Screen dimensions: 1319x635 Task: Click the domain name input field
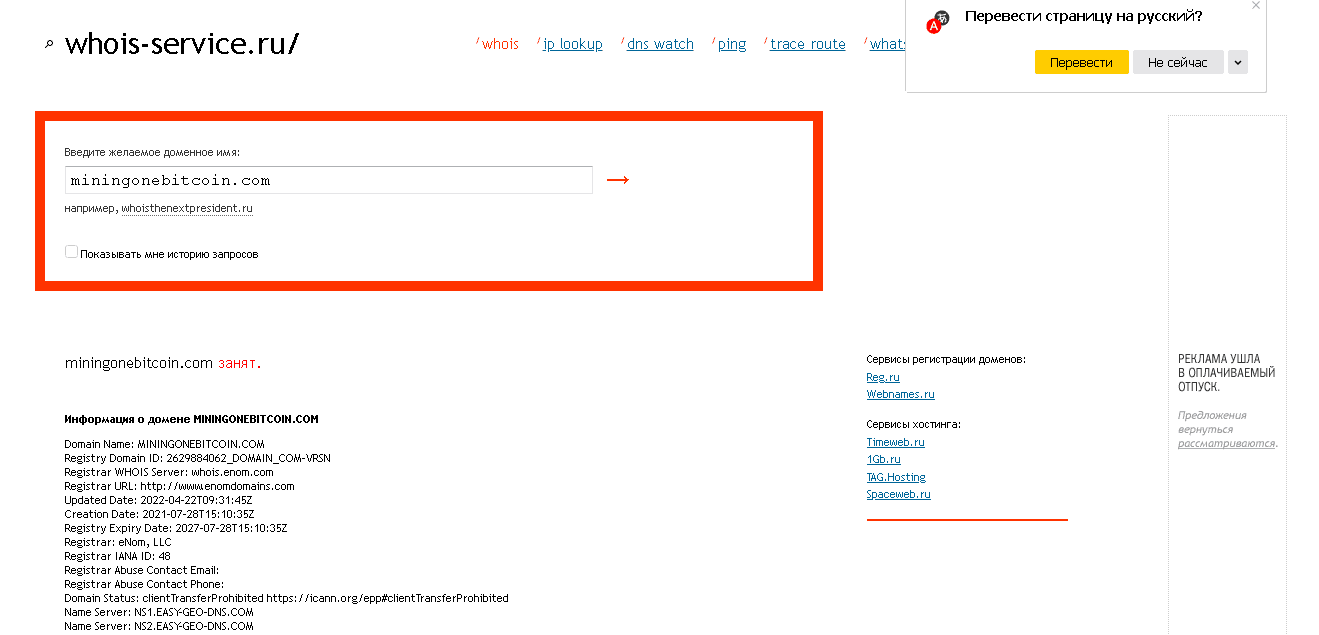[x=328, y=180]
